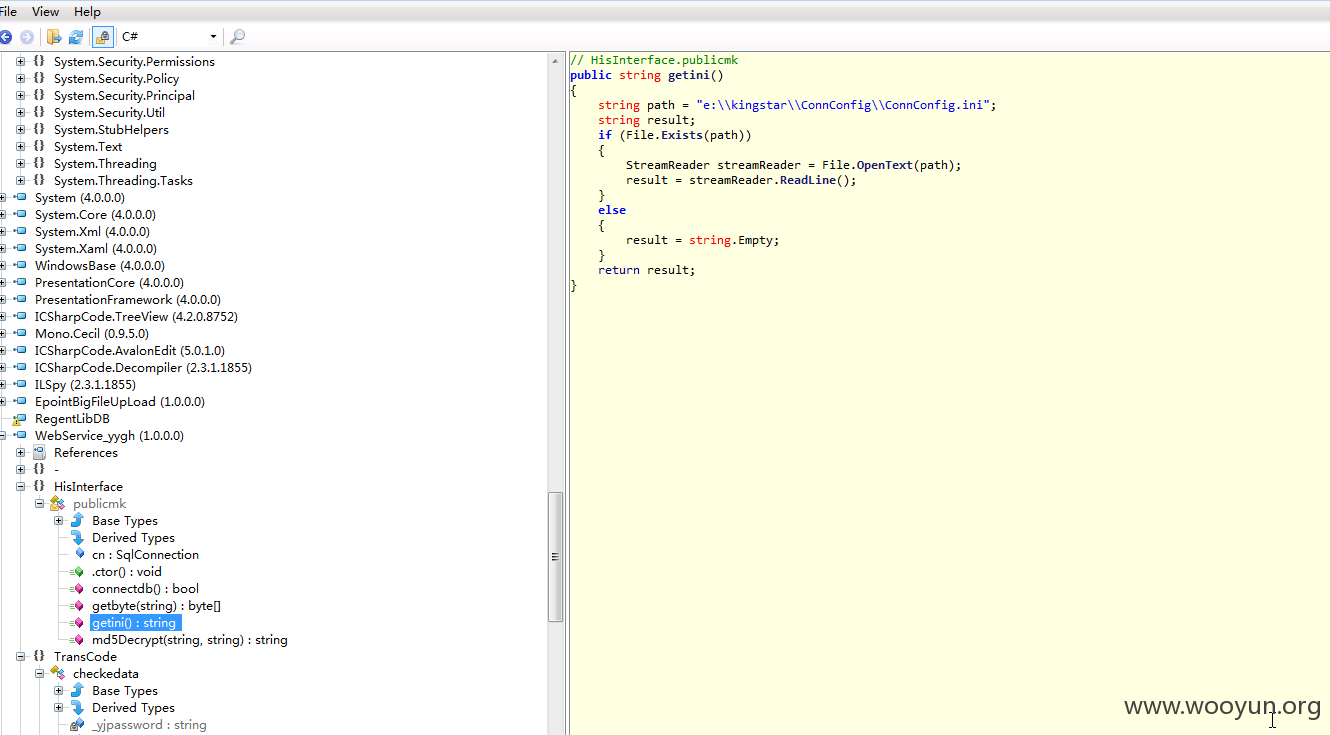Reload assemblies with the Refresh icon
The width and height of the screenshot is (1330, 735).
click(75, 37)
